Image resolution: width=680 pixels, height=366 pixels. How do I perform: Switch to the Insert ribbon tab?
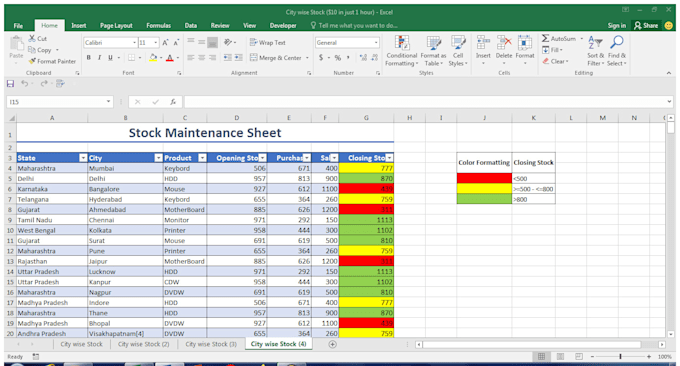78,26
